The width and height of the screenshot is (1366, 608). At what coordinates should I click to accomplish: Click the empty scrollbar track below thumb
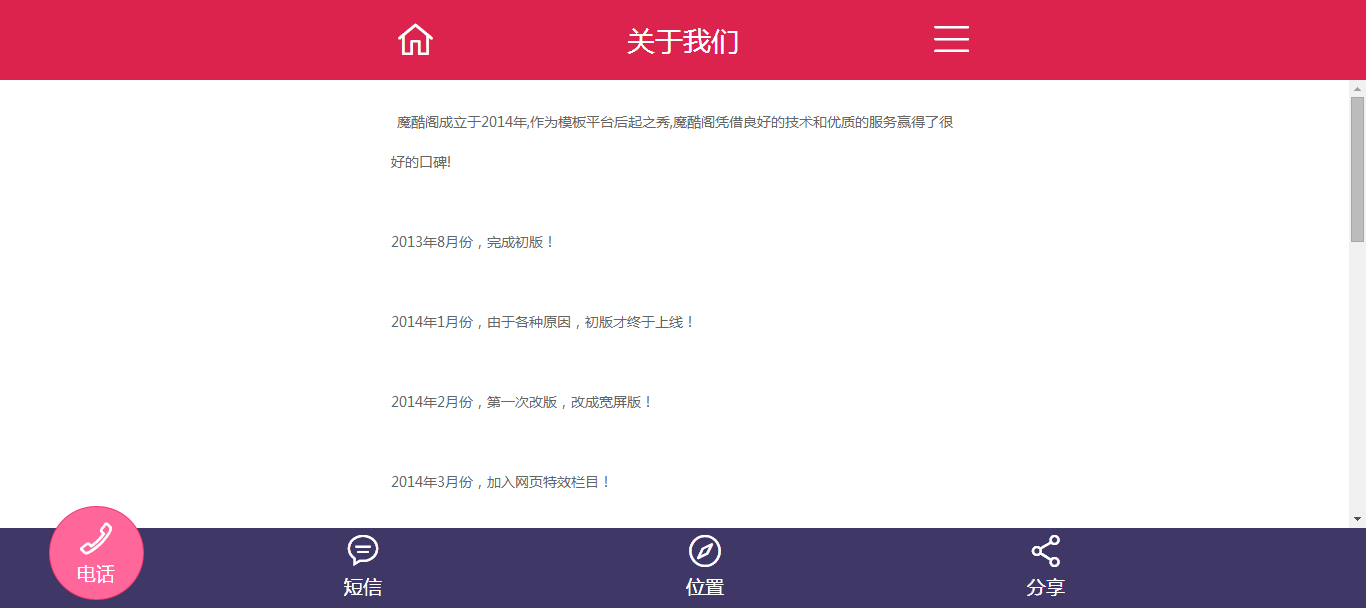(1357, 380)
